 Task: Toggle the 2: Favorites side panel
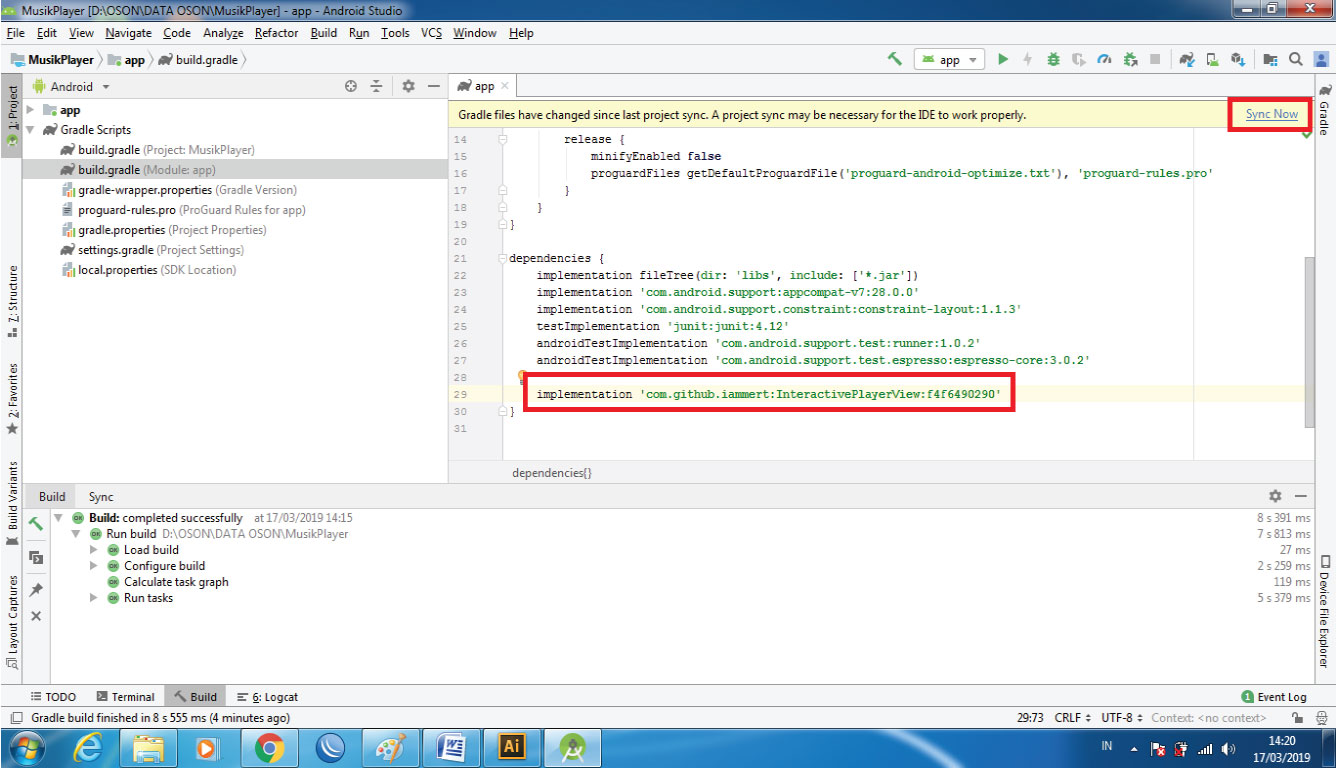pos(12,399)
